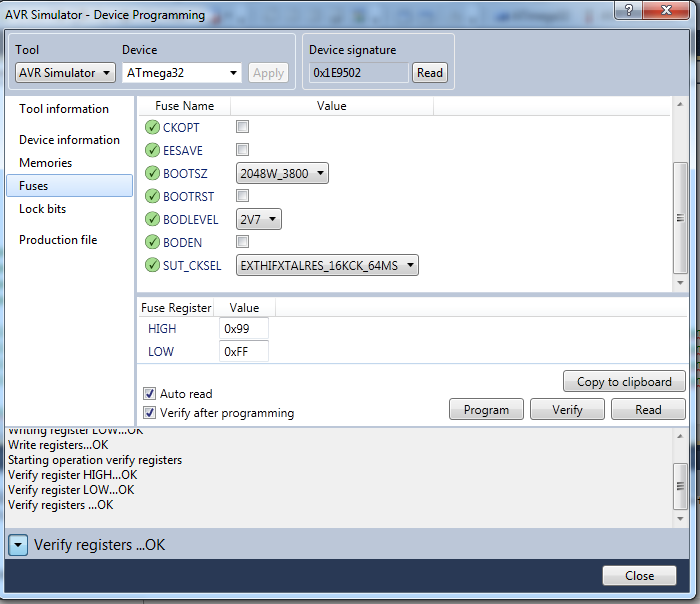Toggle the BODEN fuse checkbox

242,242
